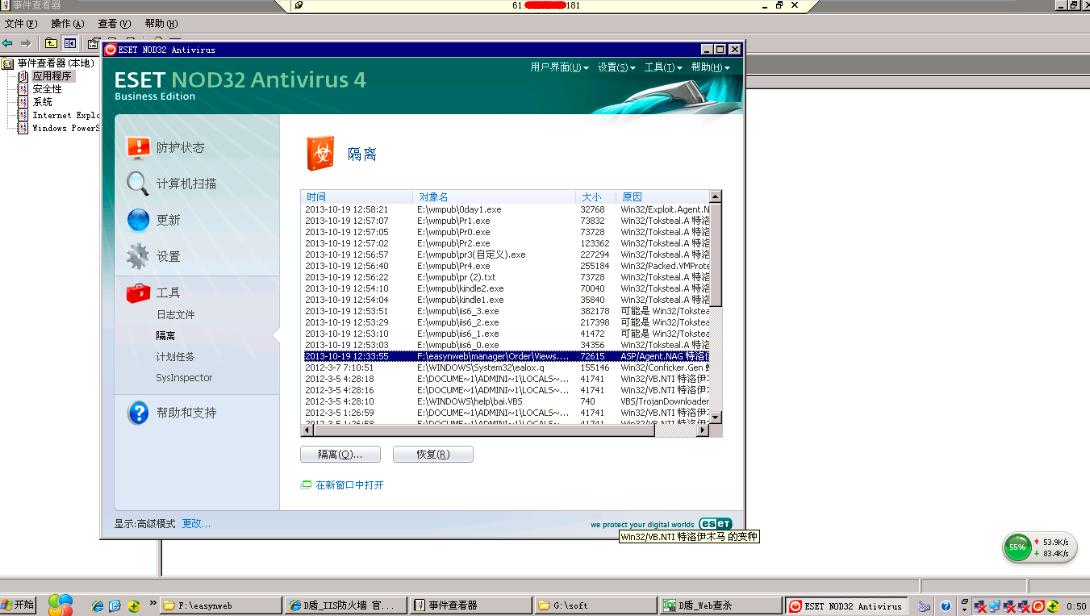Click the 设置 gear icon in sidebar
The width and height of the screenshot is (1090, 616).
tap(138, 256)
